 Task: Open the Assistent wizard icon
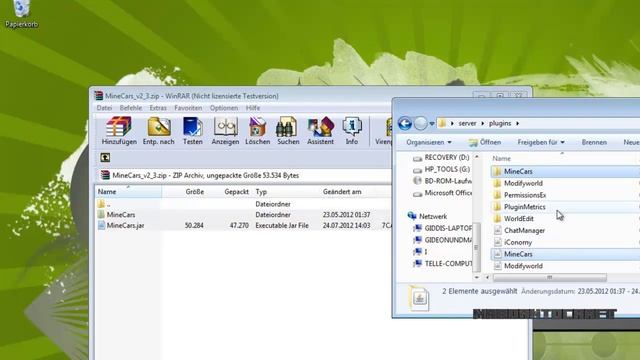320,131
